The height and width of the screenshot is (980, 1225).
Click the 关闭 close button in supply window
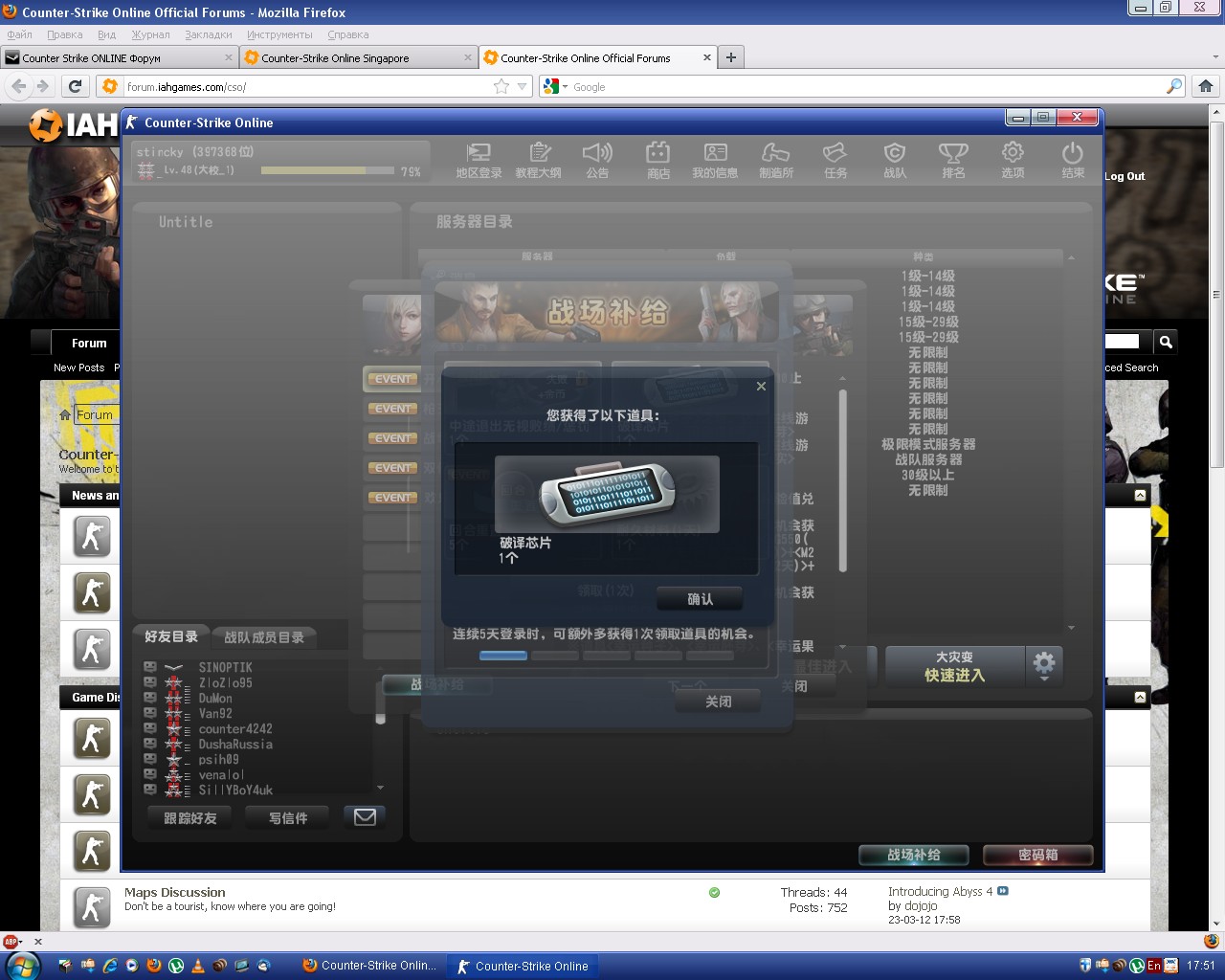[718, 702]
